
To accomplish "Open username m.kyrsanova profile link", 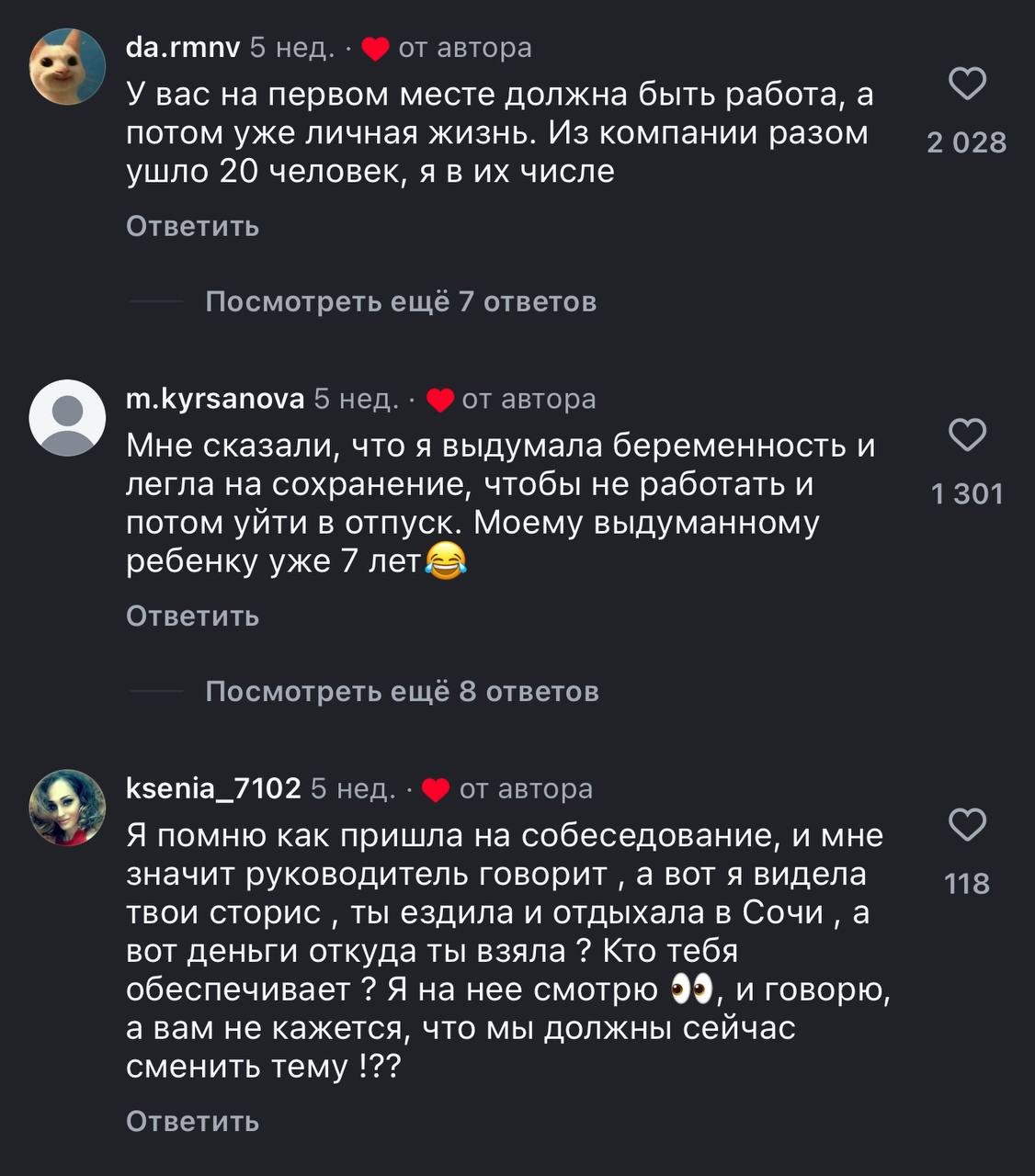I will 214,399.
